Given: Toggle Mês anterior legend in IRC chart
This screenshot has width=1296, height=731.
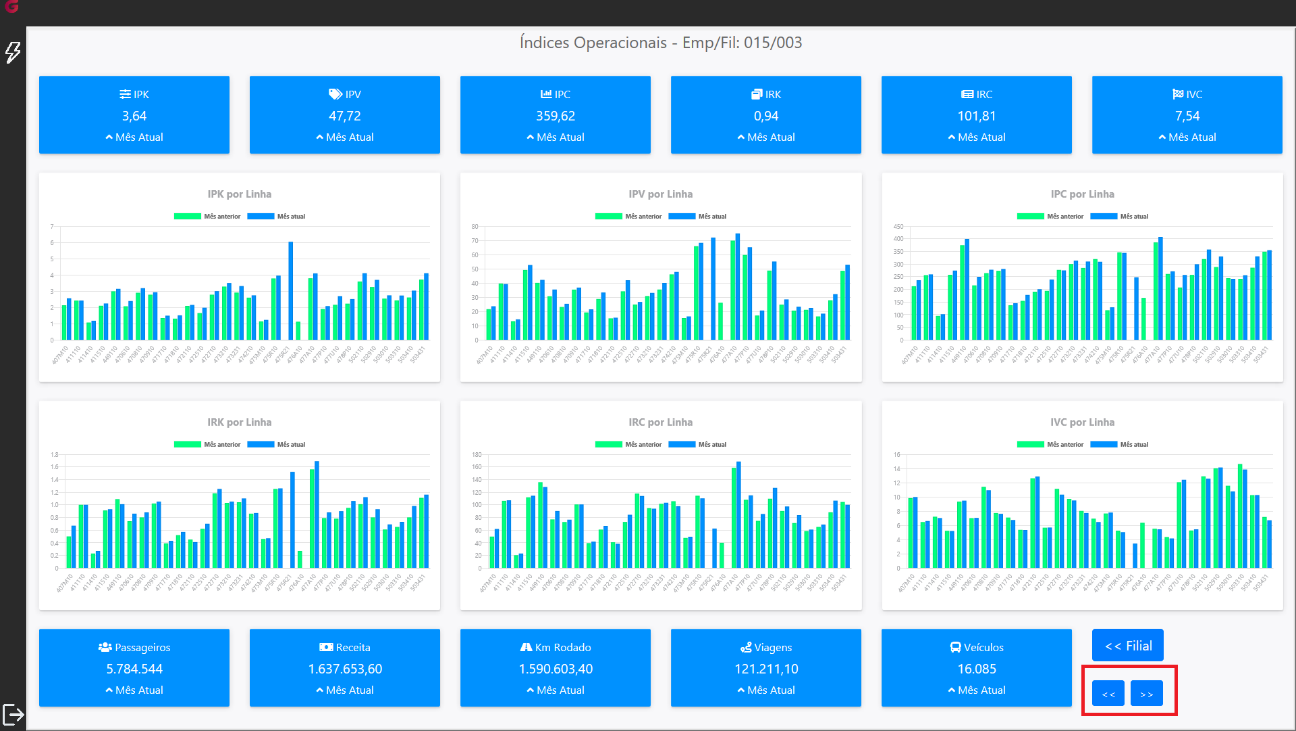Looking at the screenshot, I should (628, 444).
